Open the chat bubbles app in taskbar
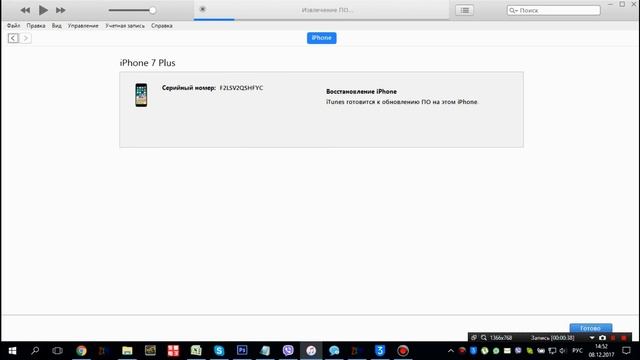The width and height of the screenshot is (640, 360). [x=334, y=351]
